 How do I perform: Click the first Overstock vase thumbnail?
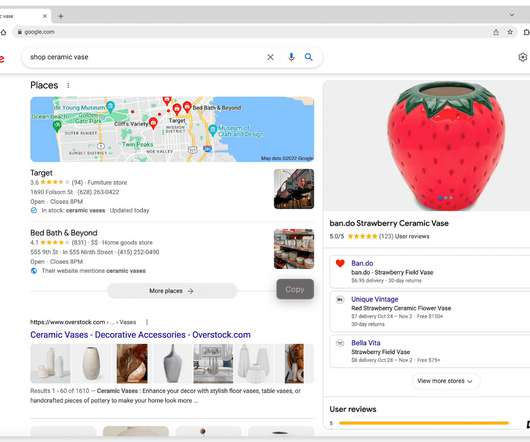click(50, 364)
